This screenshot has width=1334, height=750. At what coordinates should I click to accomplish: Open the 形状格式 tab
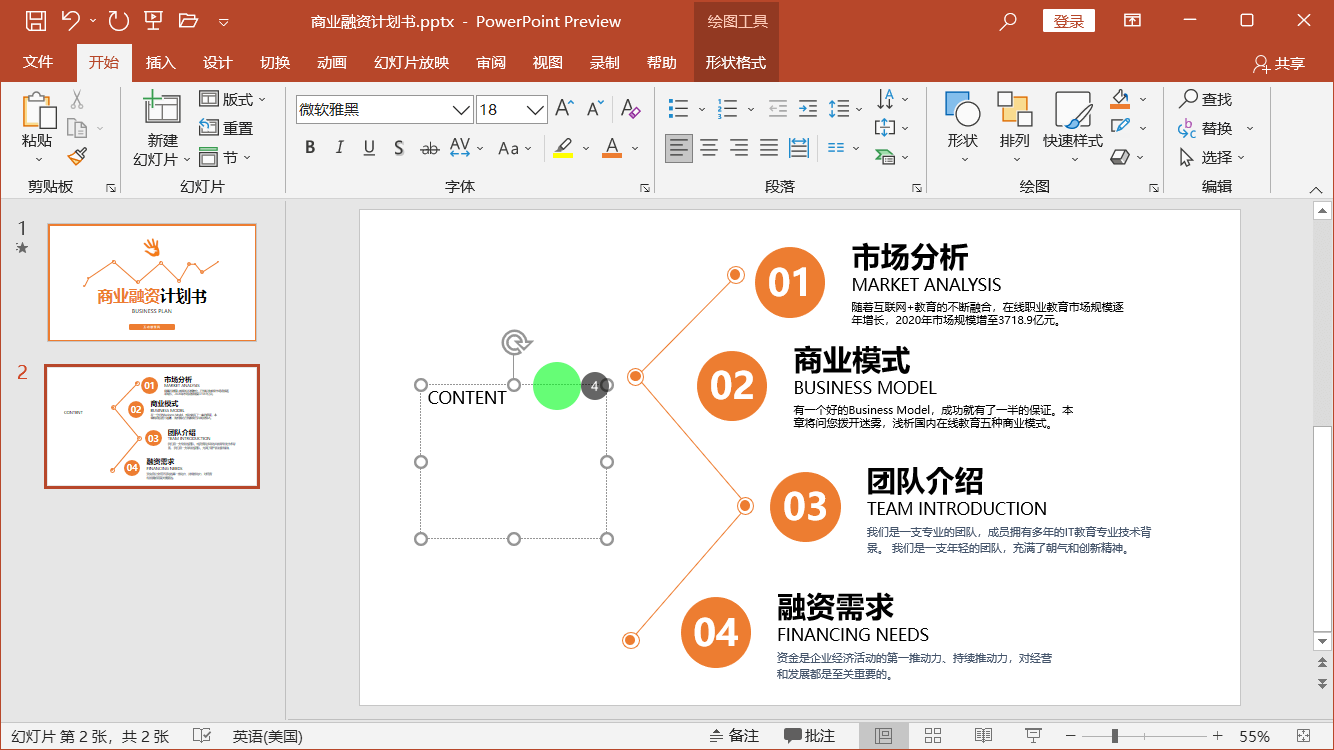click(735, 62)
